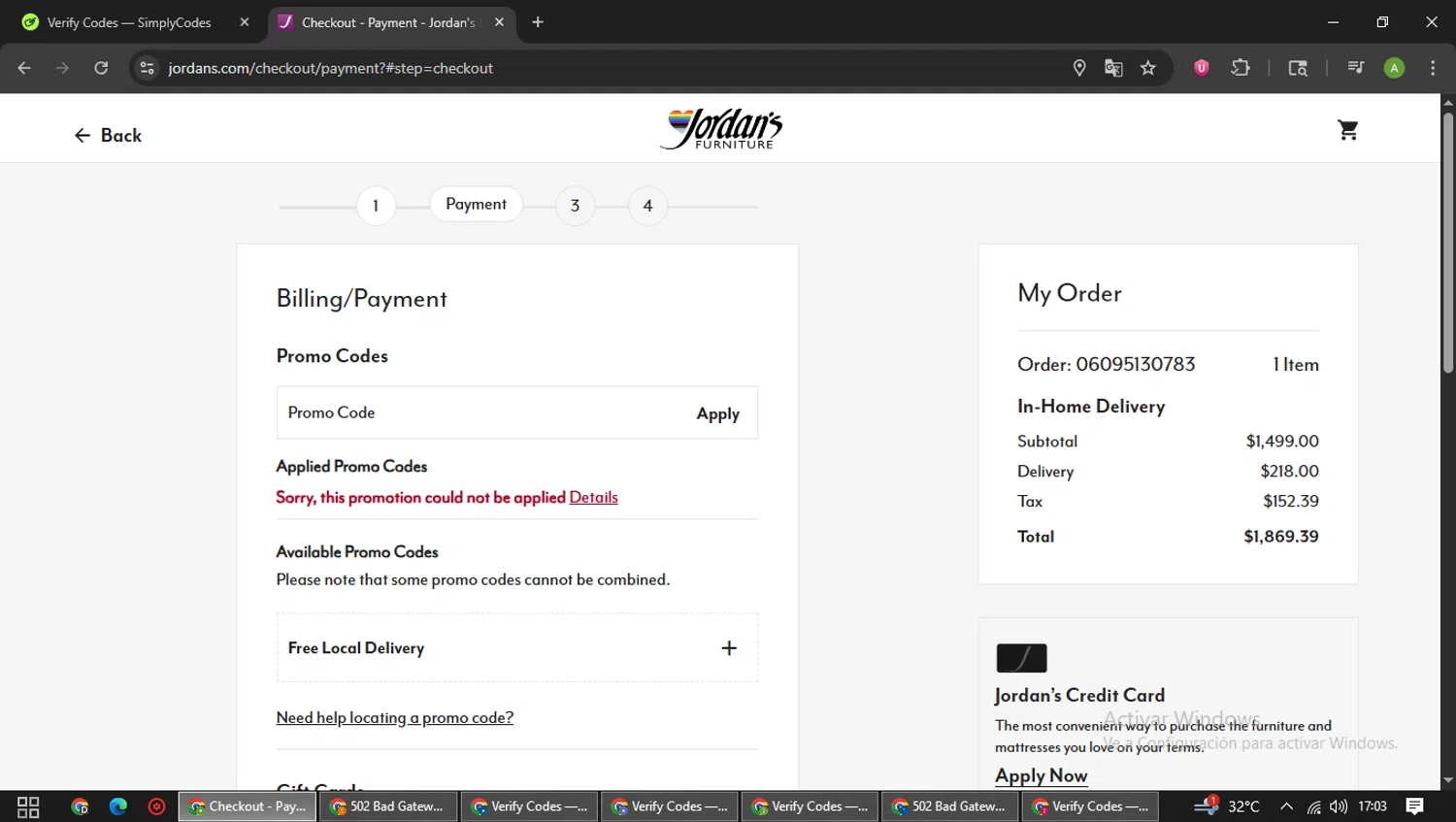The height and width of the screenshot is (822, 1456).
Task: Go to checkout step 4
Action: [647, 206]
